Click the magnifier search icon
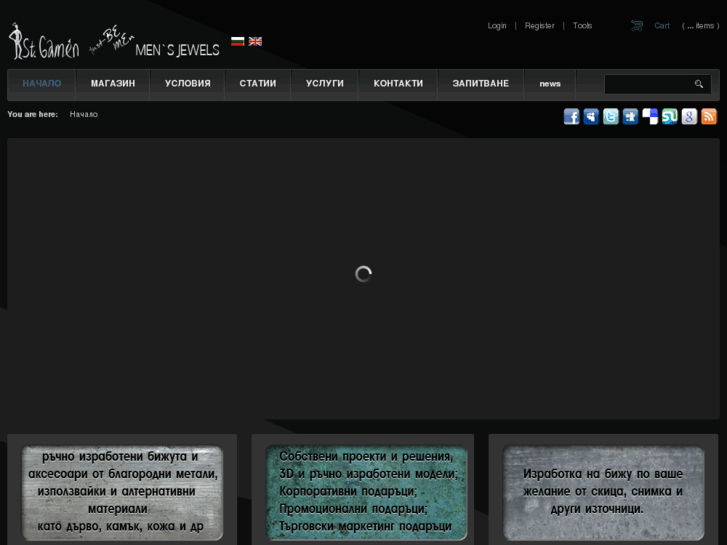The width and height of the screenshot is (727, 545). click(x=699, y=84)
